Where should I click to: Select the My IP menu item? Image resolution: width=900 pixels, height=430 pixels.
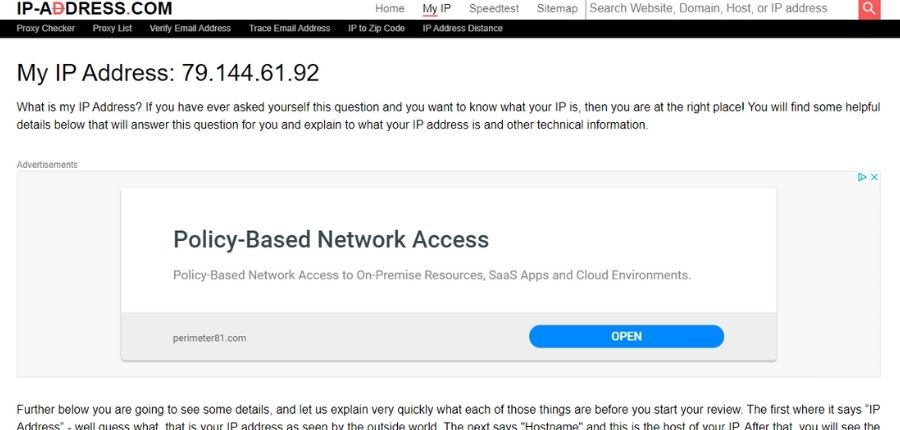pyautogui.click(x=437, y=9)
